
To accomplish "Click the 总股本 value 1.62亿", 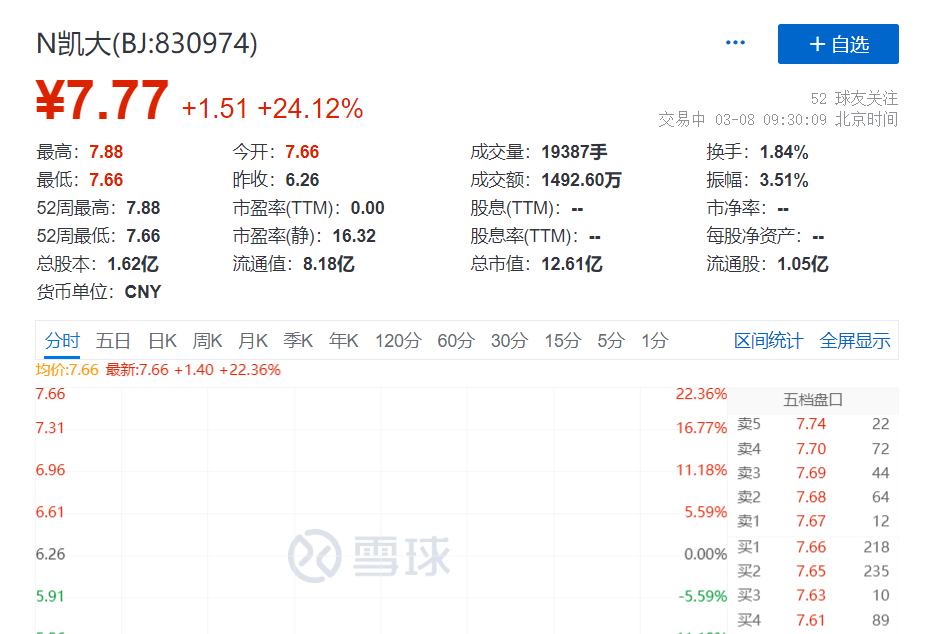I will click(x=133, y=264).
